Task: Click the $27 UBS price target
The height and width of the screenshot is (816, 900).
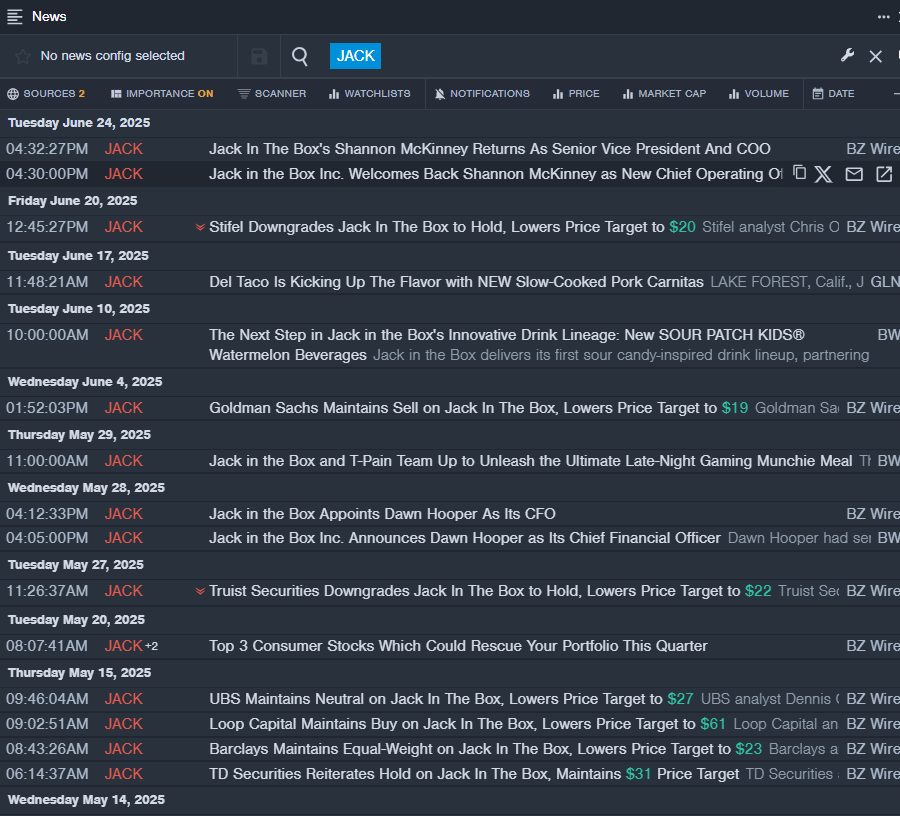Action: (680, 699)
